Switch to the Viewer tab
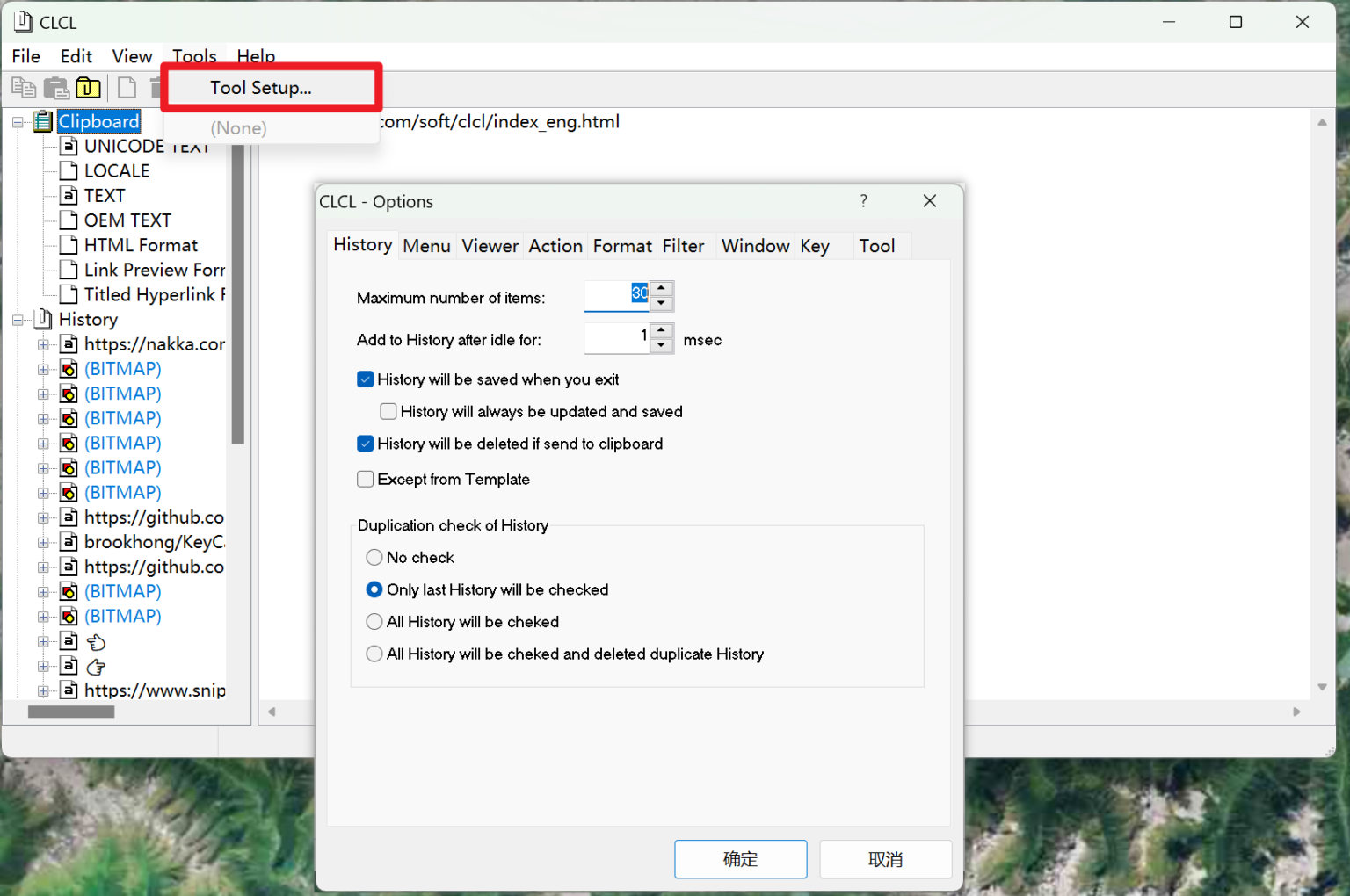Screen dimensions: 1350x896 pos(490,246)
